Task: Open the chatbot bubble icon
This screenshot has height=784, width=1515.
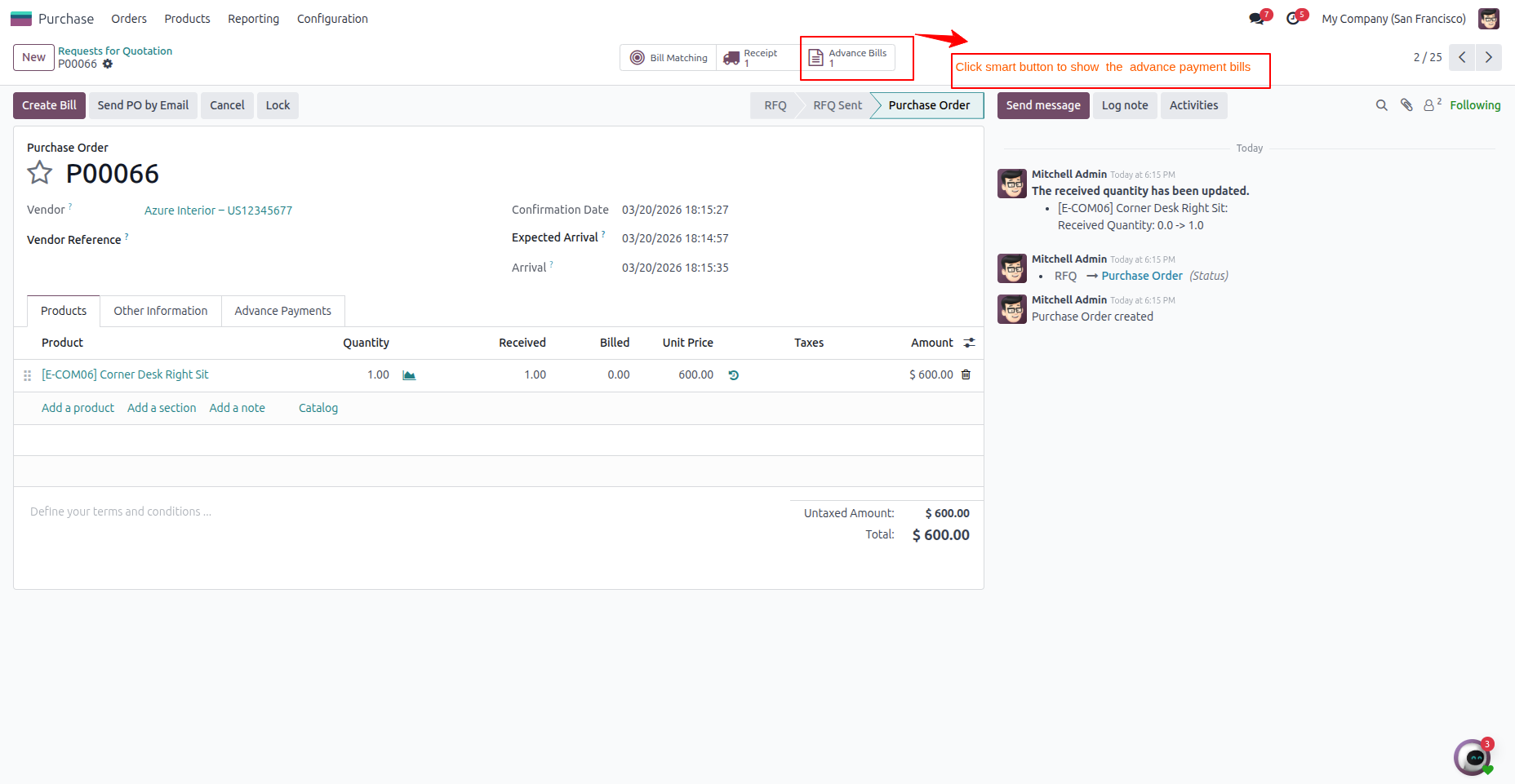Action: click(x=1473, y=757)
